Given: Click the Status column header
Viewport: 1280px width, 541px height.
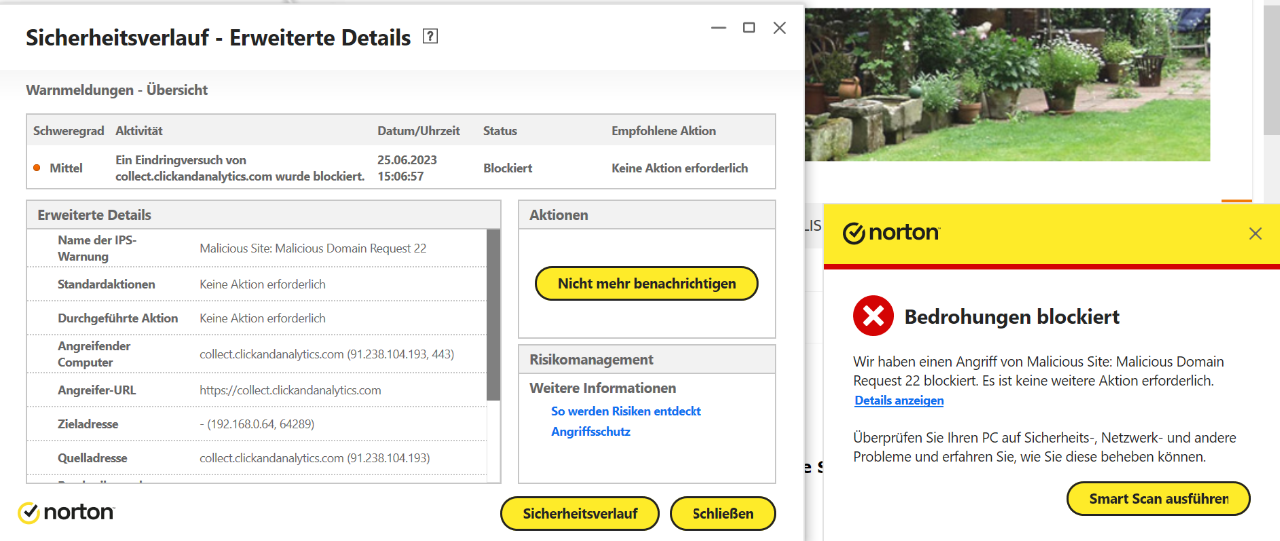Looking at the screenshot, I should pos(500,131).
